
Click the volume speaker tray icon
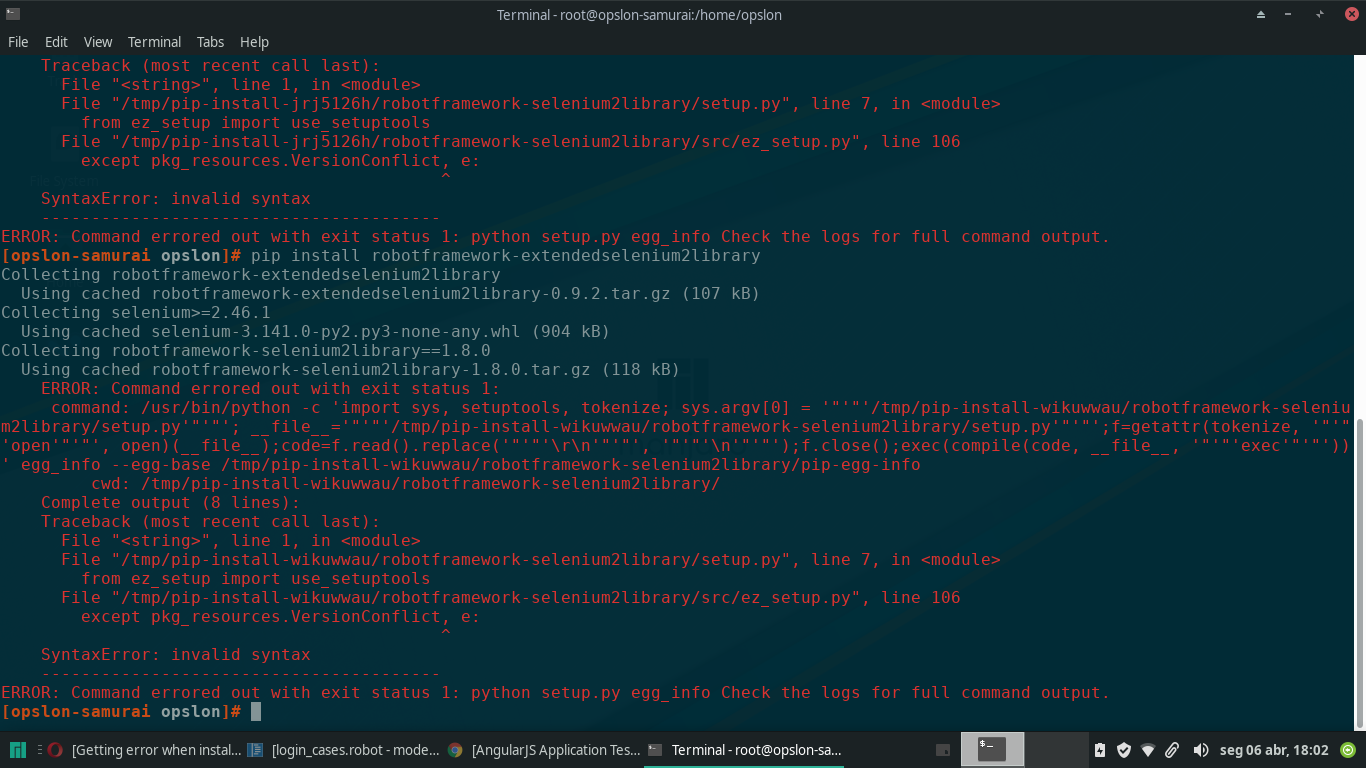[x=1200, y=750]
